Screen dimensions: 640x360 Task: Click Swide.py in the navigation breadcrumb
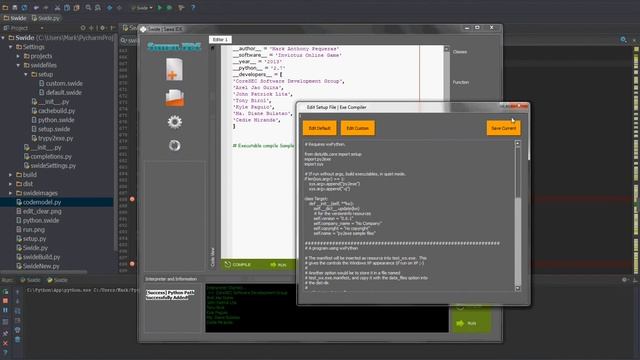pos(46,18)
